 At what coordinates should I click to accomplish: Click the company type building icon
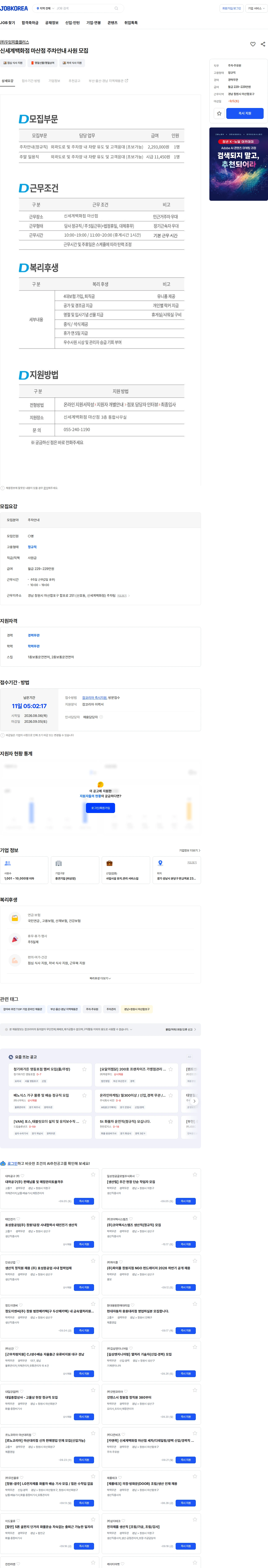58,863
